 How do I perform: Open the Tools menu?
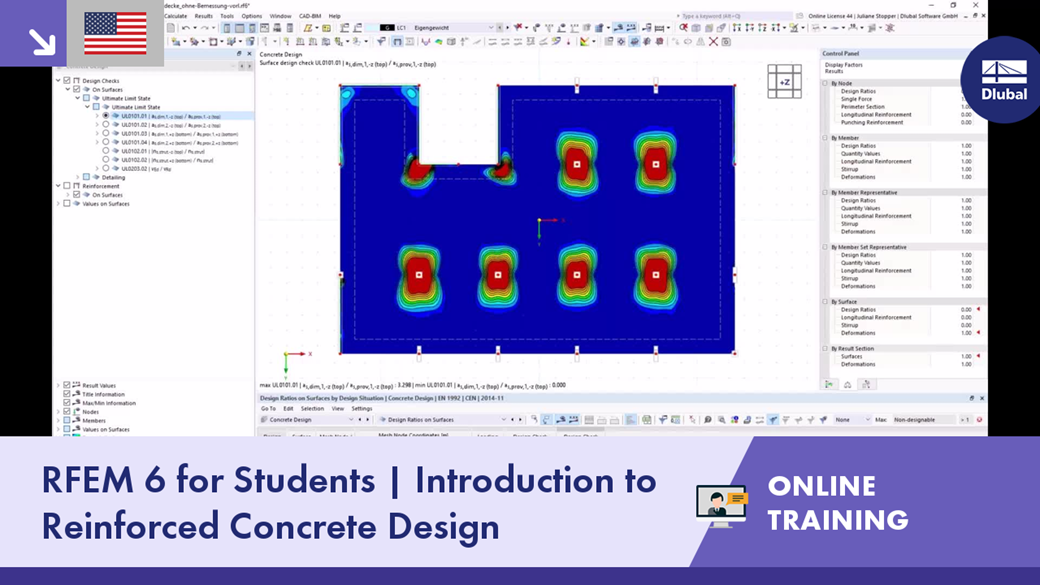(x=227, y=16)
